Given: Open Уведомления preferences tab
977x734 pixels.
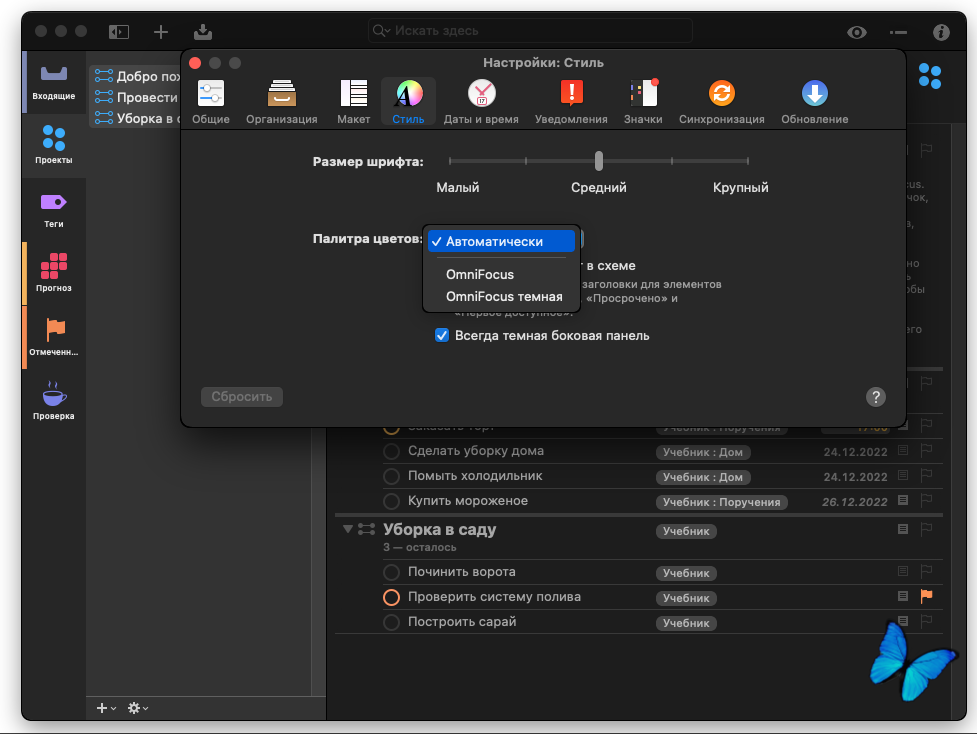Looking at the screenshot, I should 571,102.
